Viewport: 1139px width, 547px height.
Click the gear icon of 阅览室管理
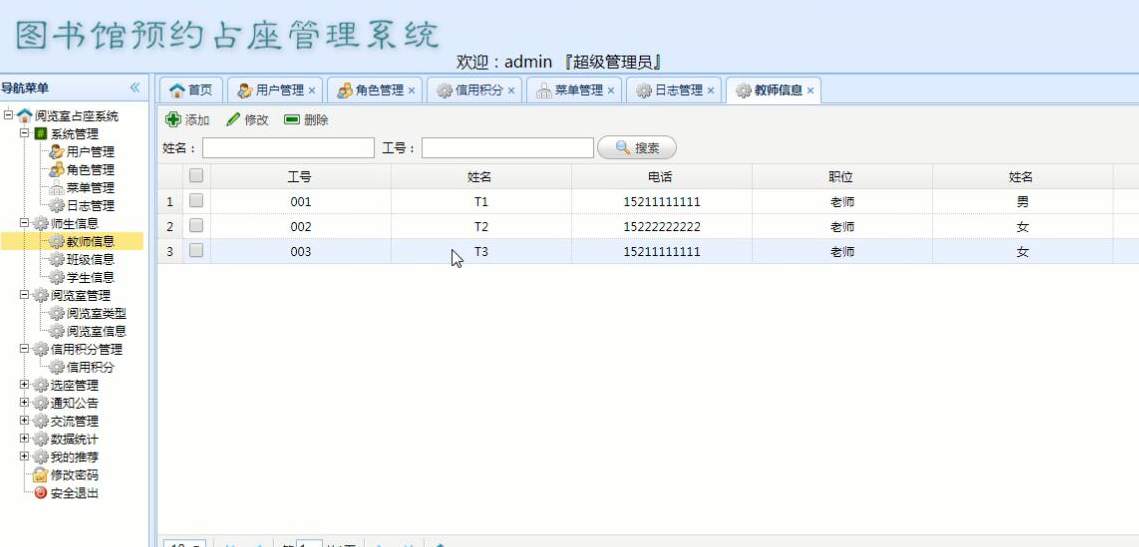[41, 296]
